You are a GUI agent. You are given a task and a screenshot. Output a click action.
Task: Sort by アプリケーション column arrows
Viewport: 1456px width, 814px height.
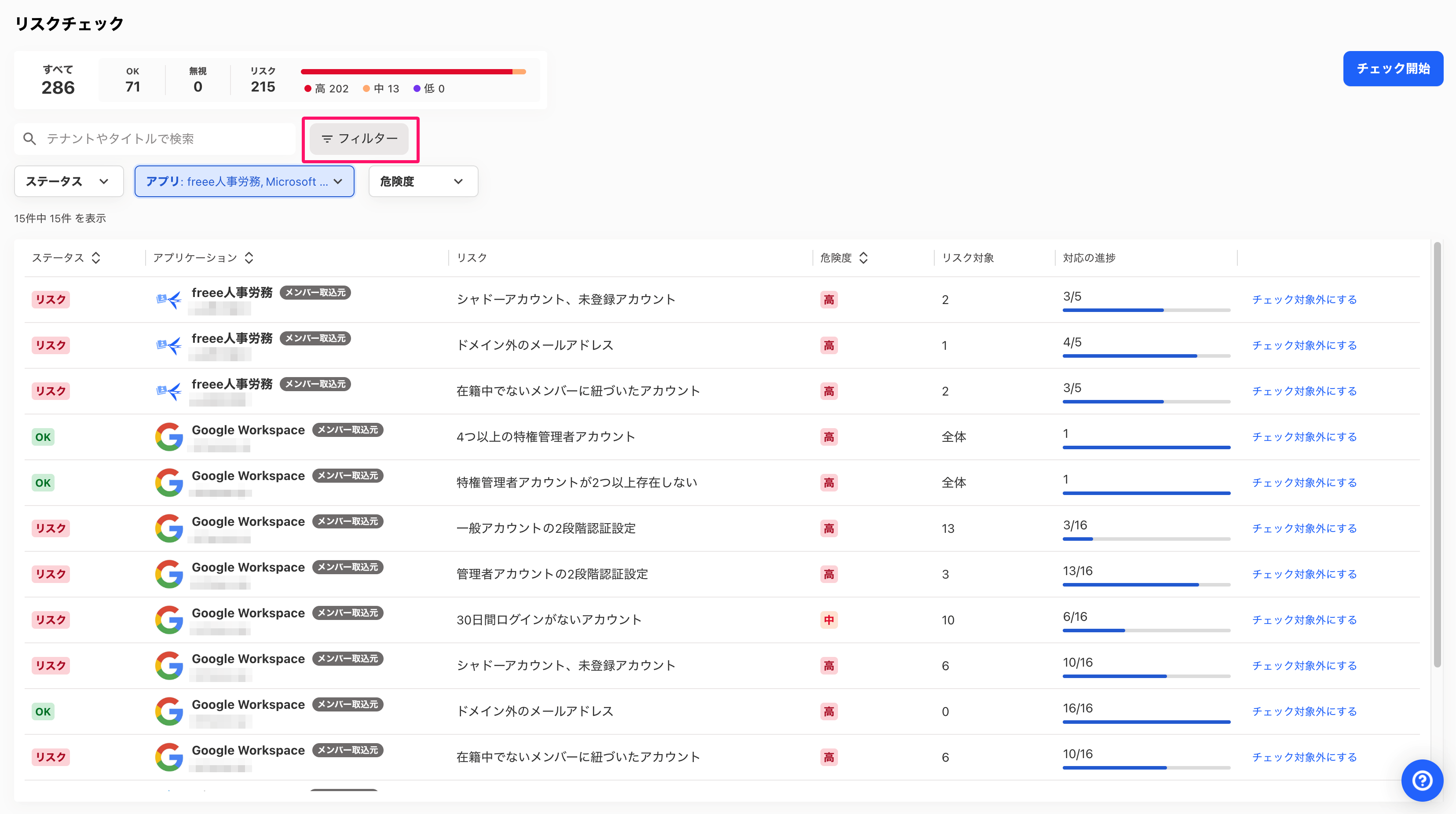249,258
